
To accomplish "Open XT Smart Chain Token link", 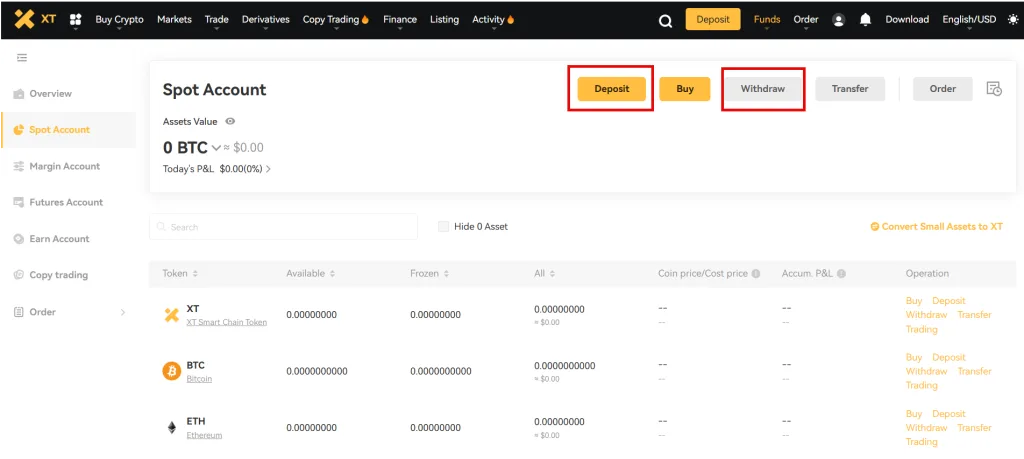I will pos(227,322).
